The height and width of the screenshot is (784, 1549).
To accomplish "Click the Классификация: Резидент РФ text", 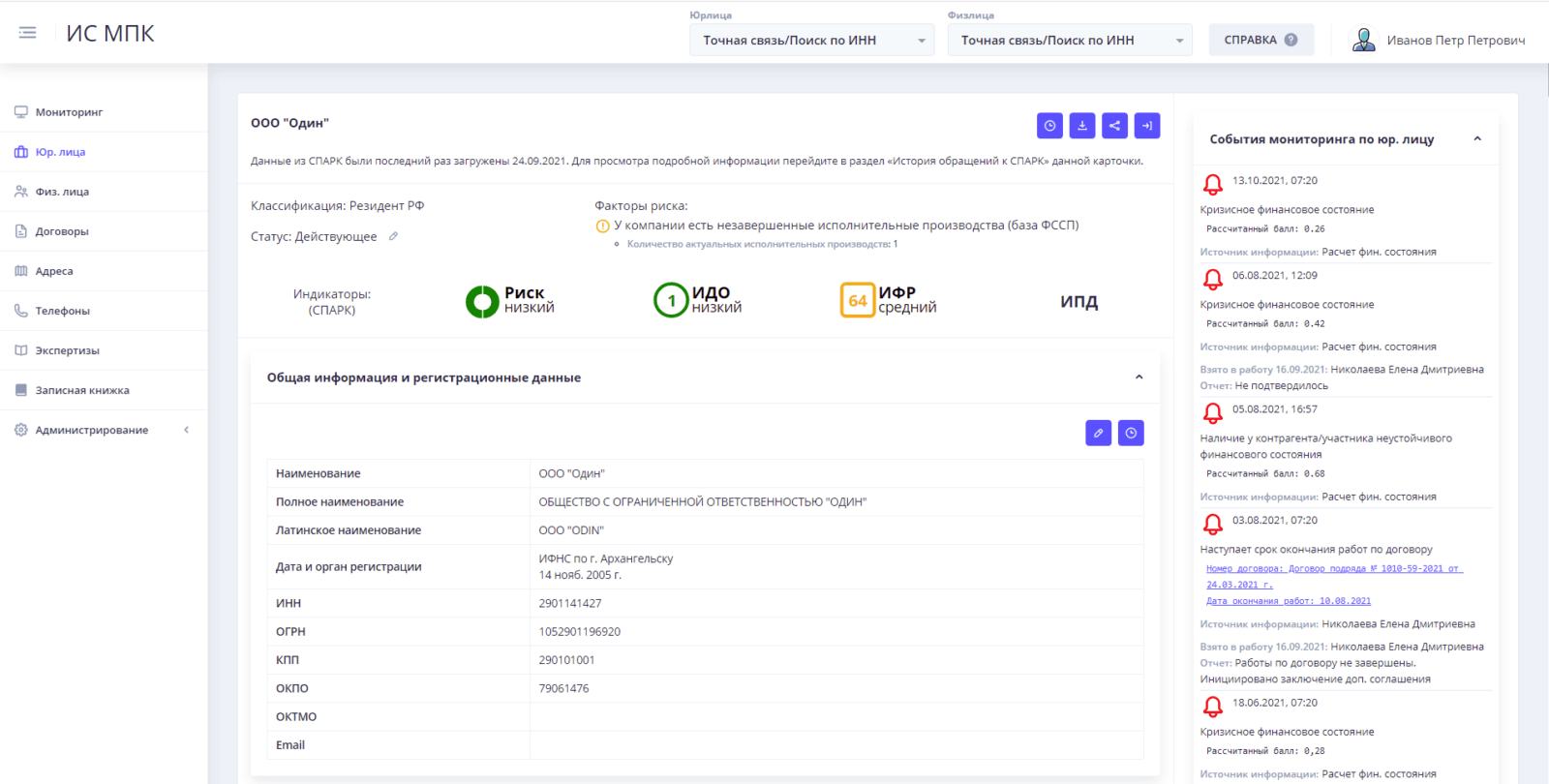I will pyautogui.click(x=338, y=206).
